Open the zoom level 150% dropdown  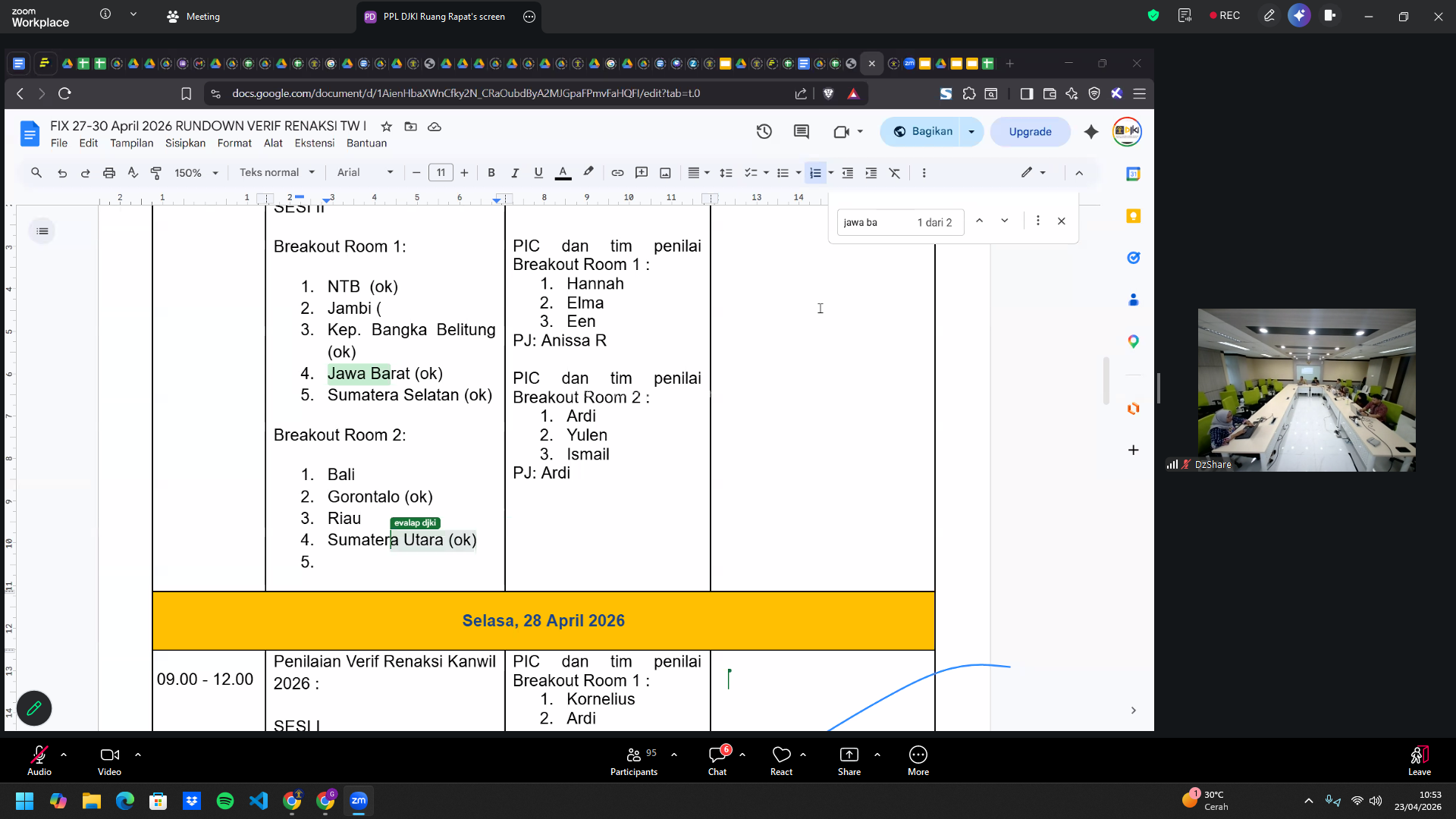coord(196,173)
